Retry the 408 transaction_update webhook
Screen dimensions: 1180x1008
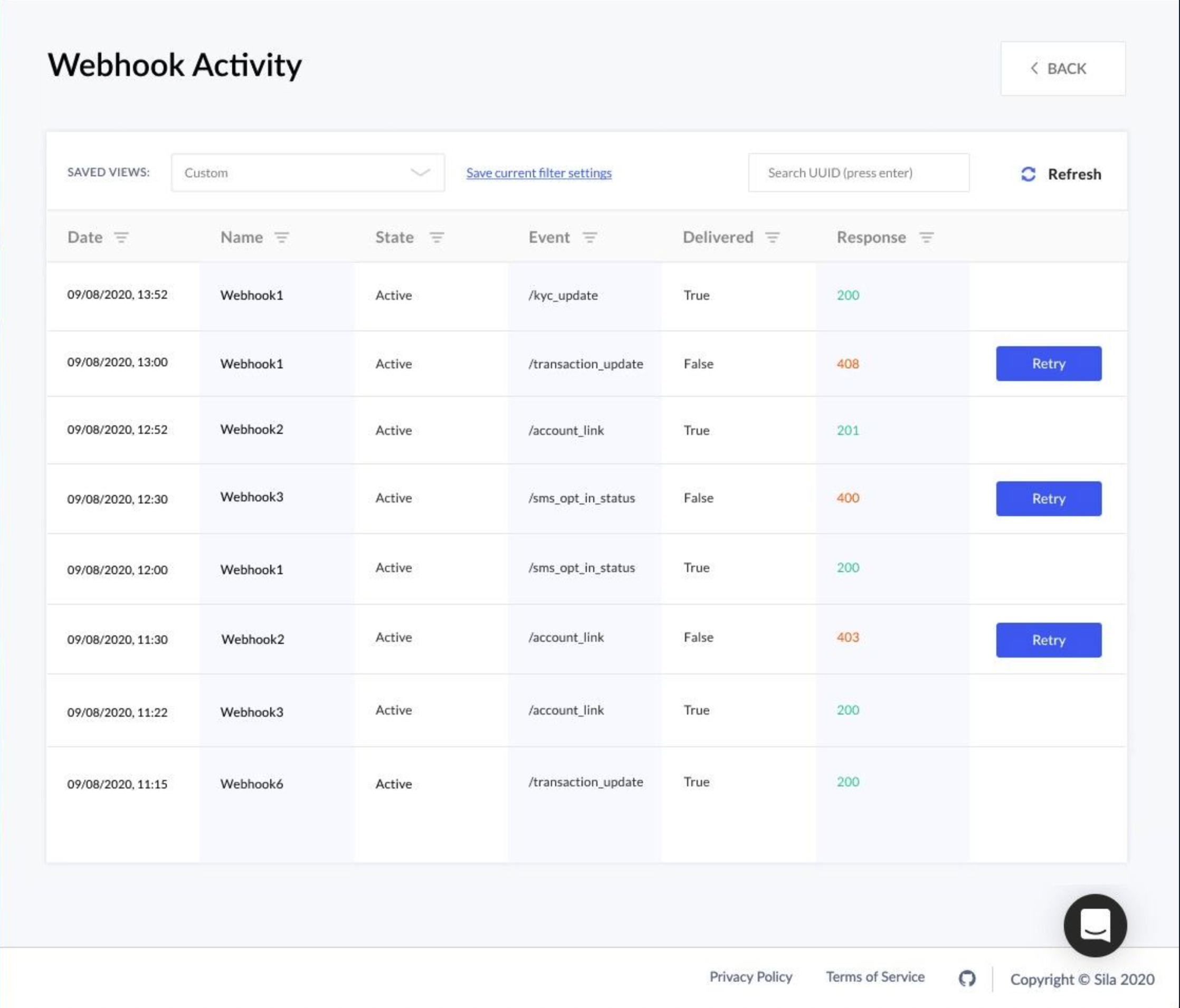[1048, 363]
